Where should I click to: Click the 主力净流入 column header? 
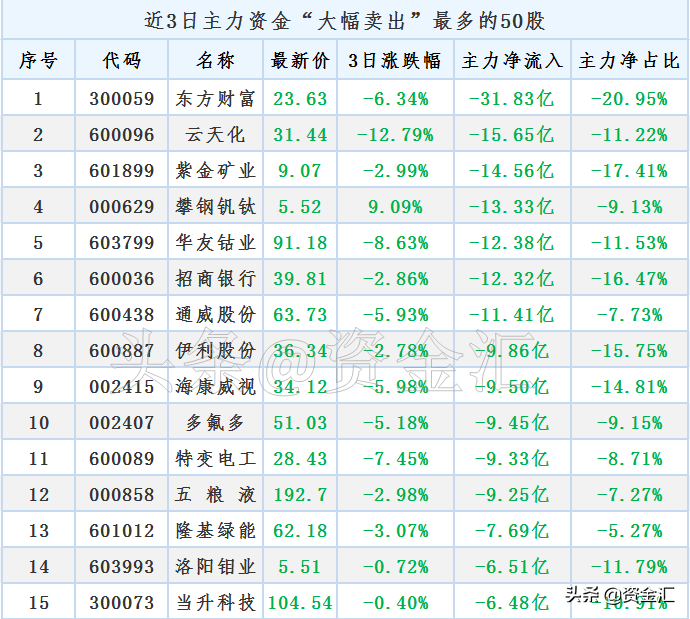[x=512, y=60]
